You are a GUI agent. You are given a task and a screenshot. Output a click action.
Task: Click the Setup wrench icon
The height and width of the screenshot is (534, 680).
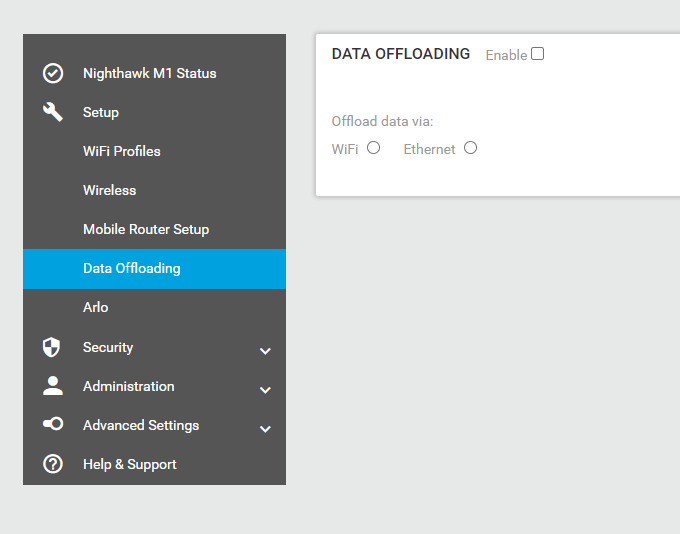tap(53, 112)
